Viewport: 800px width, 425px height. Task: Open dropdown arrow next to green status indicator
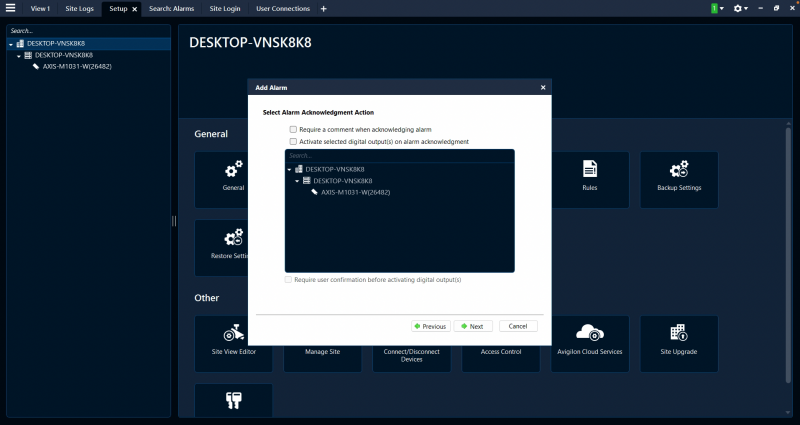coord(721,9)
